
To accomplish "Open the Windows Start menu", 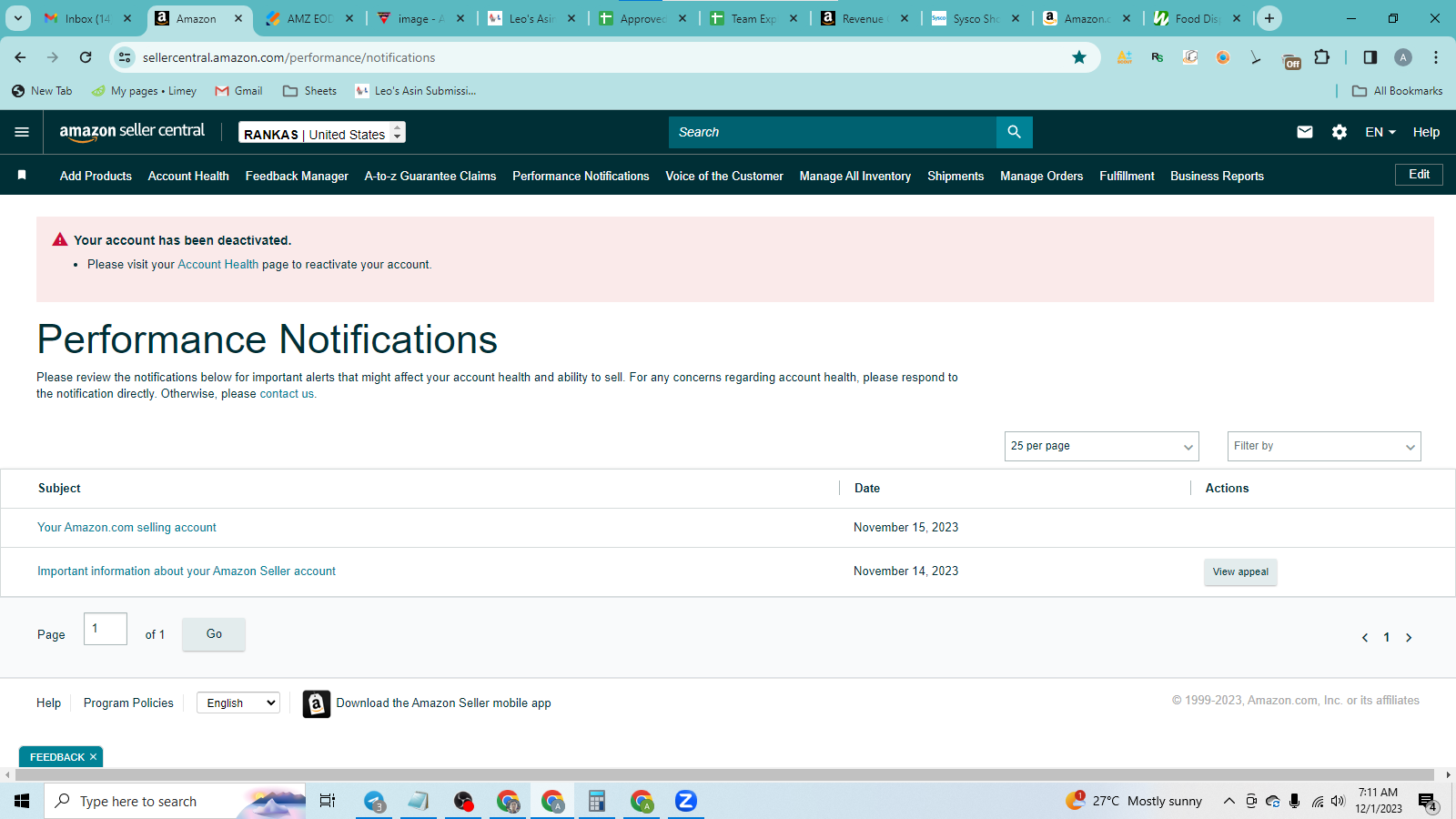I will click(22, 801).
